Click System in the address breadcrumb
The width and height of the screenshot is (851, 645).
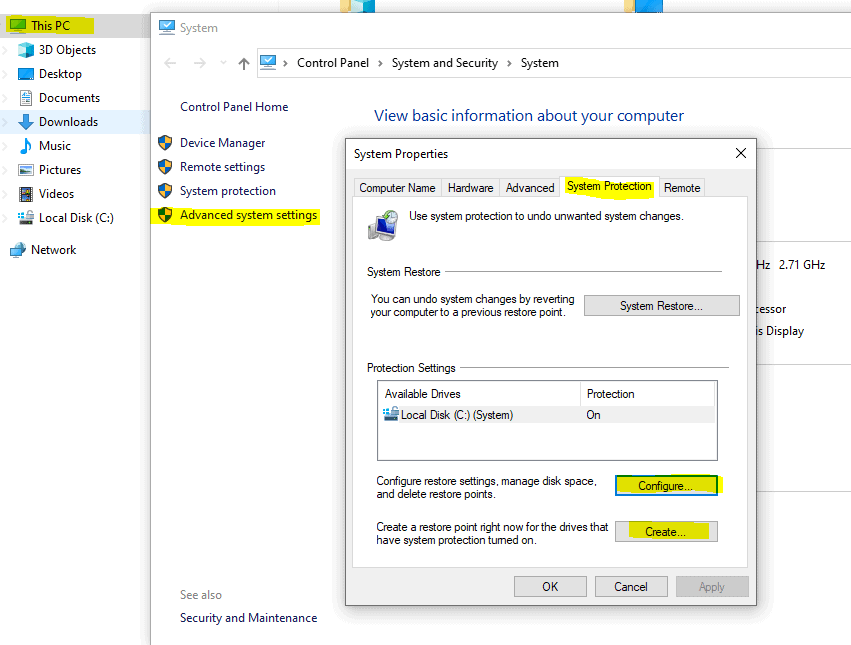539,63
